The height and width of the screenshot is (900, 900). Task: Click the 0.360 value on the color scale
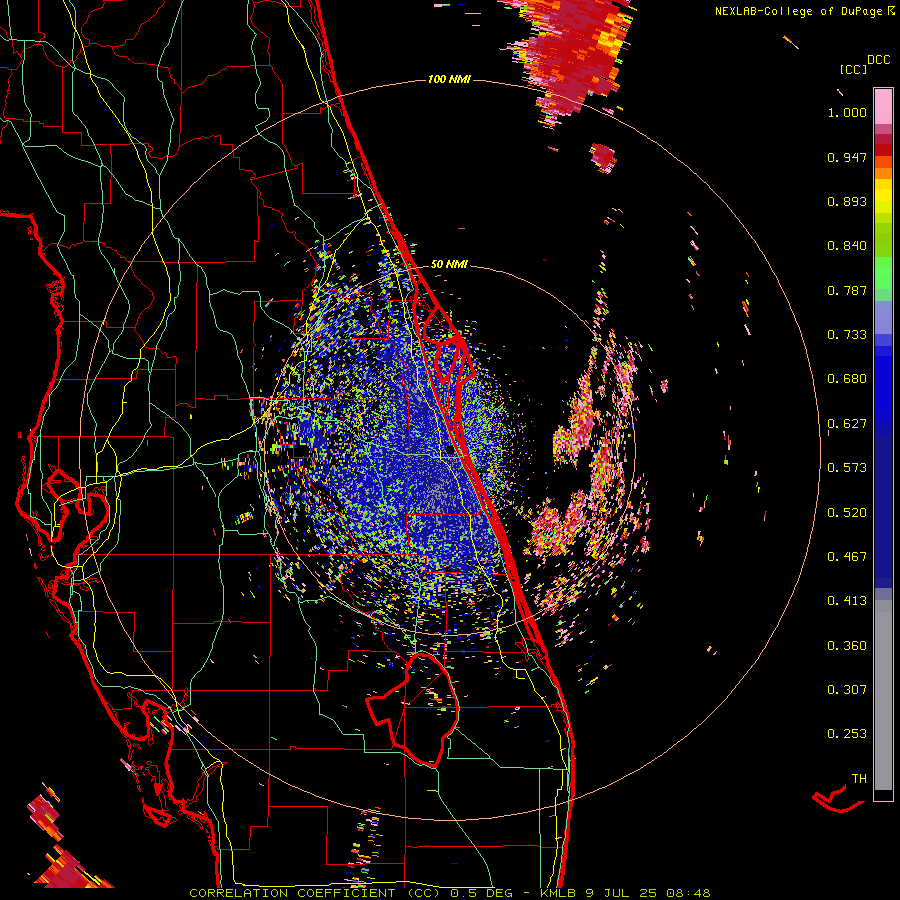(847, 646)
